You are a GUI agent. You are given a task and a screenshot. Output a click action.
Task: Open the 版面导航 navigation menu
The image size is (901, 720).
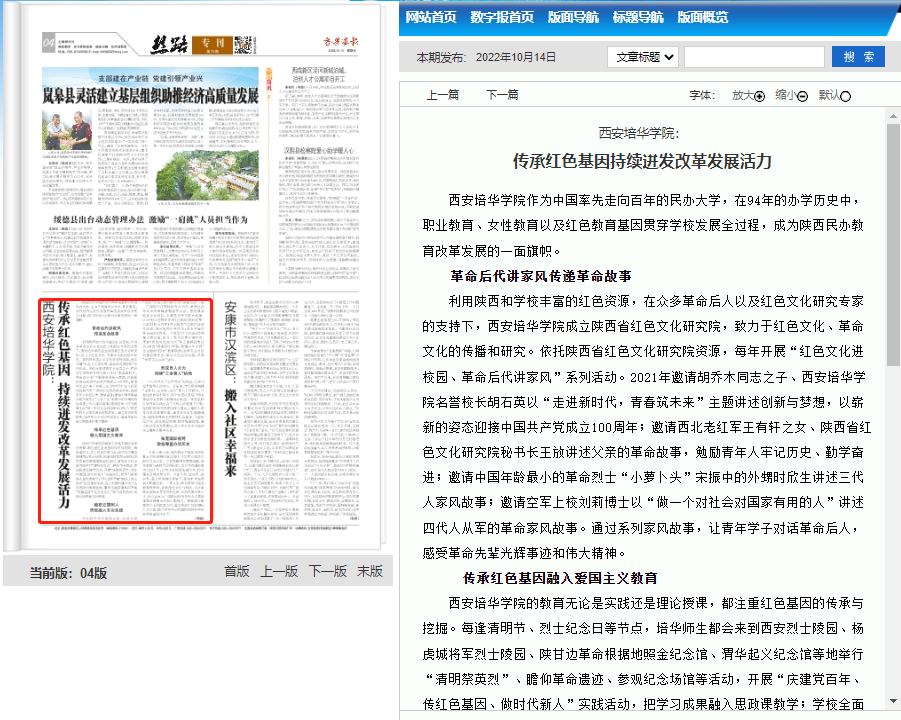pyautogui.click(x=573, y=17)
